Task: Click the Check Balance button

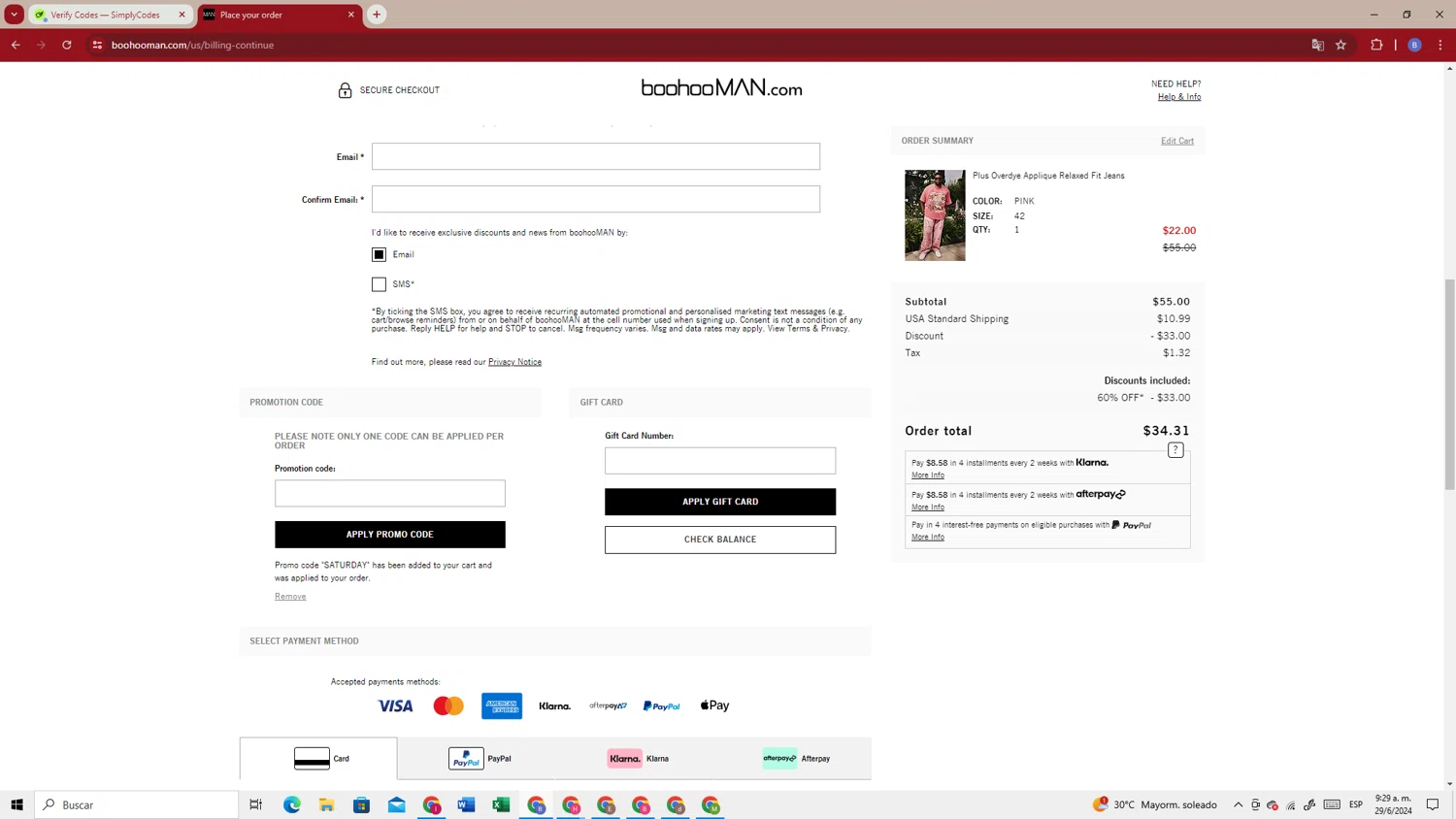Action: [x=720, y=540]
